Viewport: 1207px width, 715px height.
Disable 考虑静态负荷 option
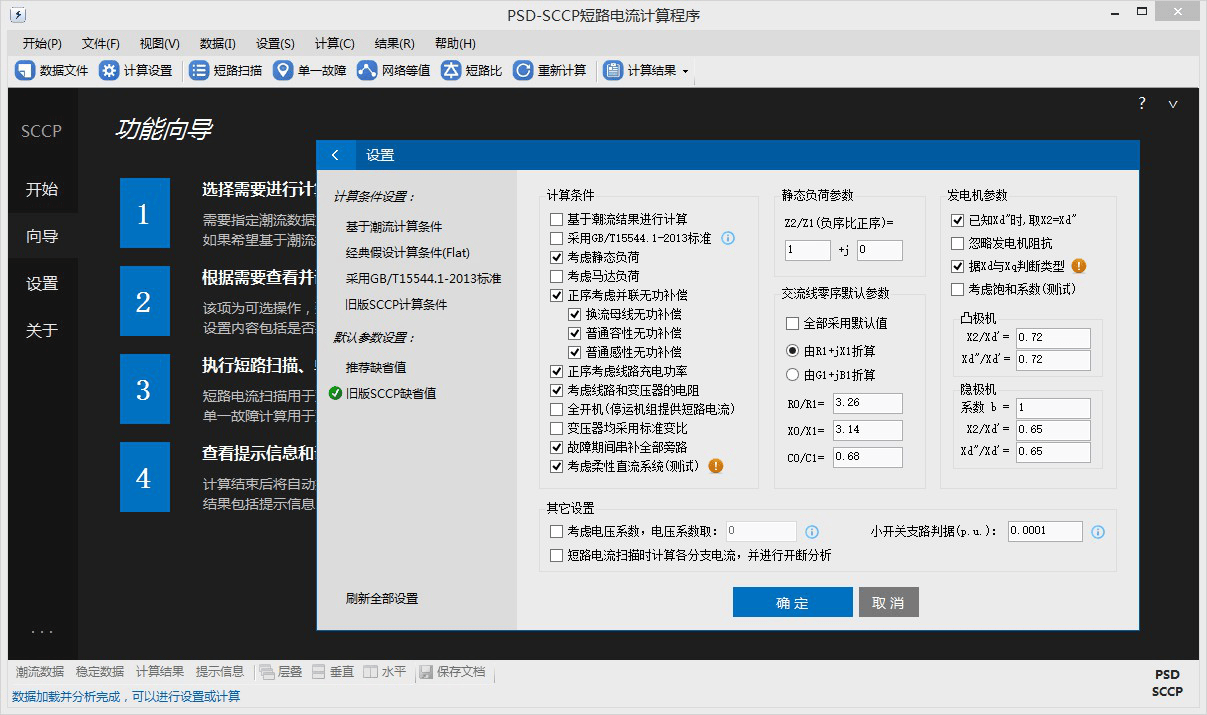tap(557, 257)
